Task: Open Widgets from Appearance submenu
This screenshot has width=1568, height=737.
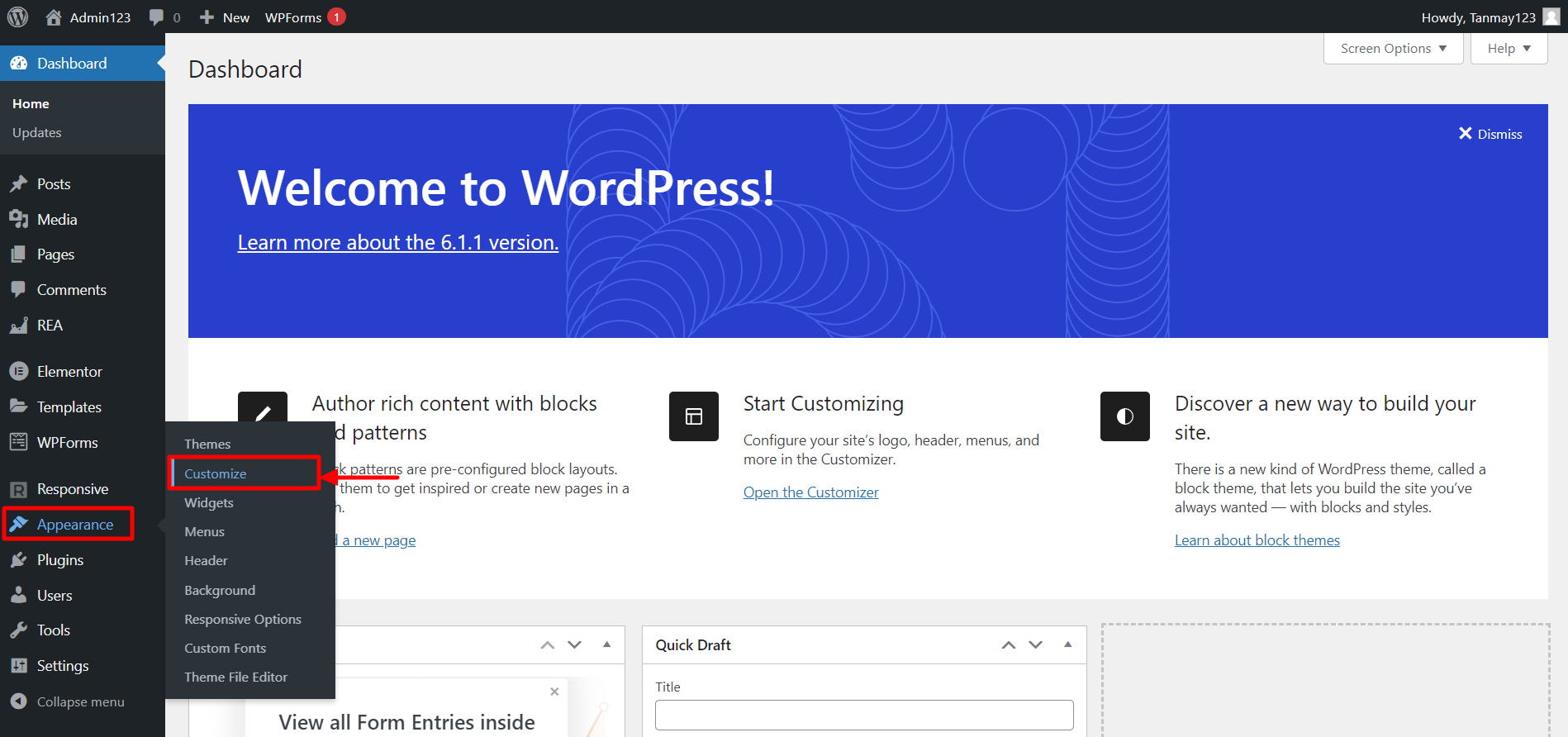Action: click(x=209, y=502)
